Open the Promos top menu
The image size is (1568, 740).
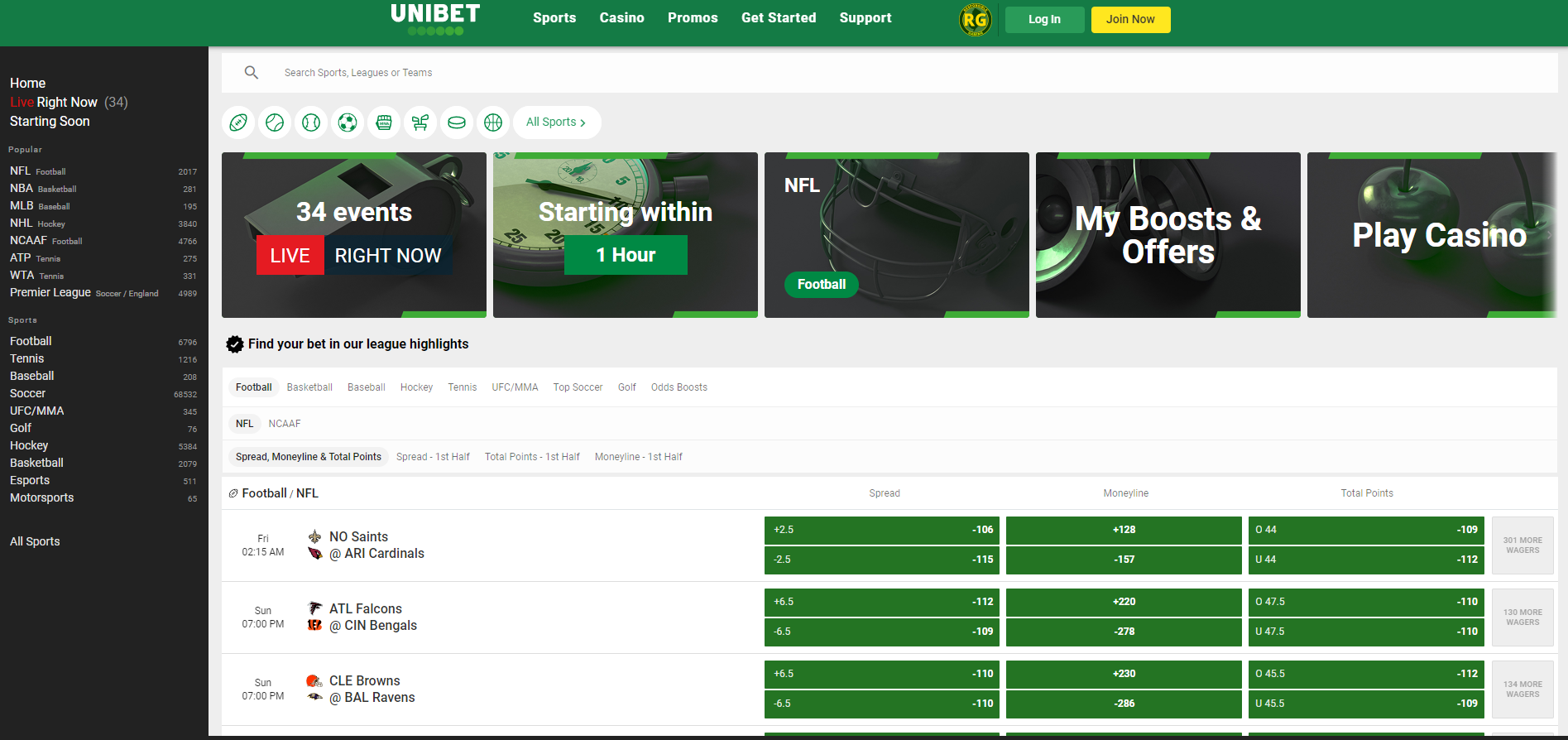[x=693, y=18]
